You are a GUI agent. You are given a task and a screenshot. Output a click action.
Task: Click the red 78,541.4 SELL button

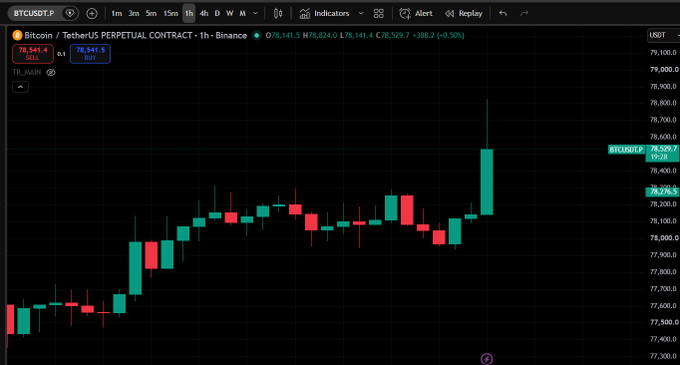click(x=33, y=54)
